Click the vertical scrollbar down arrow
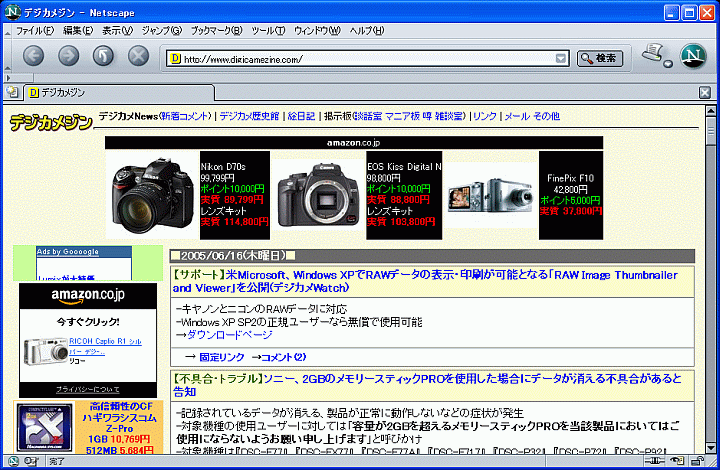The width and height of the screenshot is (720, 470). pos(711,446)
